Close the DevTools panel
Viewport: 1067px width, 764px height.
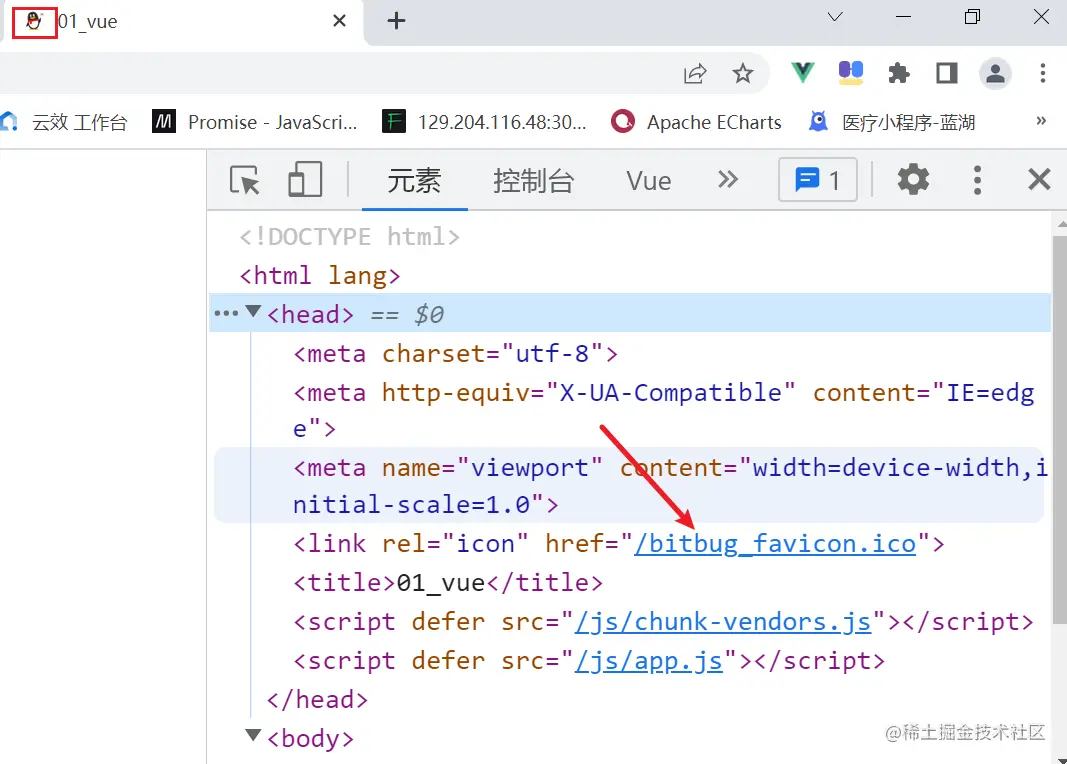[1039, 180]
